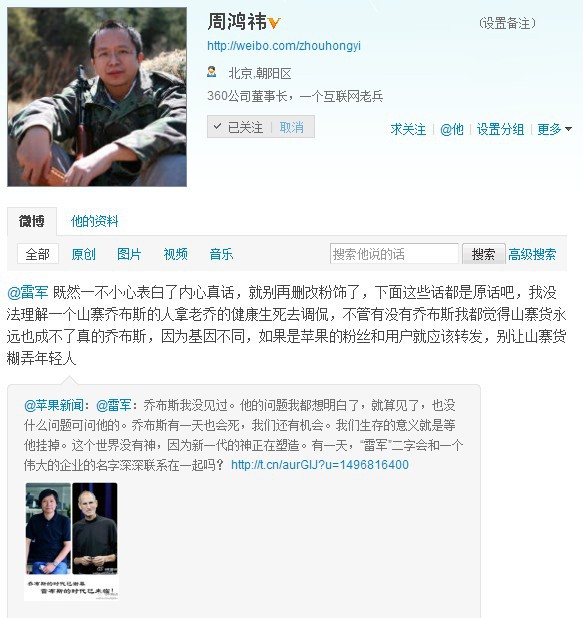The height and width of the screenshot is (618, 583).
Task: Click 取消 to unfollow the user
Action: click(291, 127)
